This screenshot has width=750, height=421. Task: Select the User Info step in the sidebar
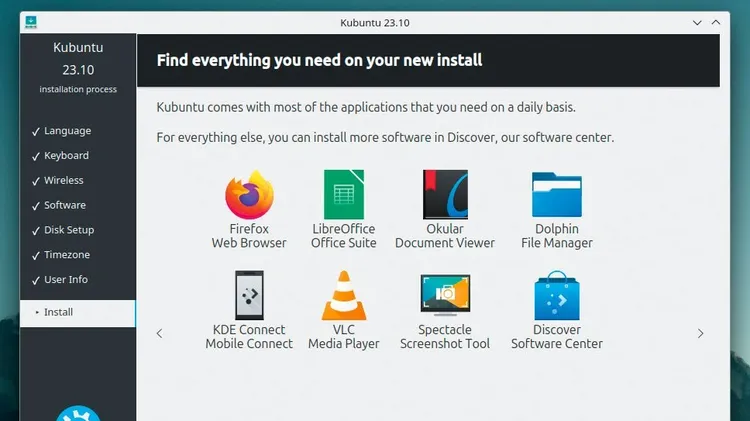(66, 280)
